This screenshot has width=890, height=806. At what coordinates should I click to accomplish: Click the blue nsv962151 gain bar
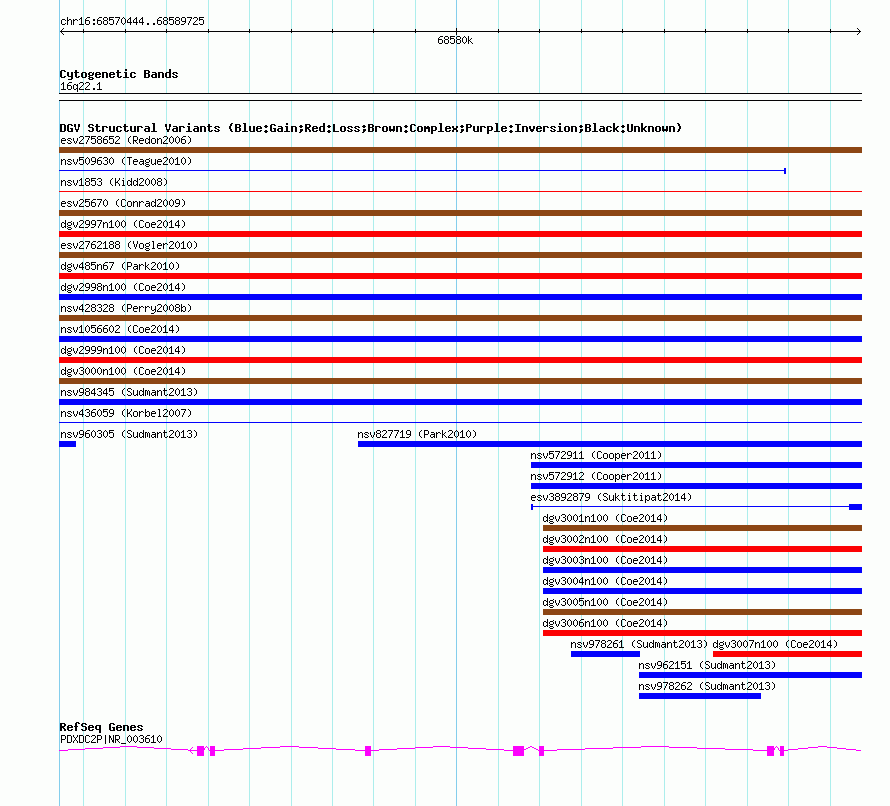point(750,675)
